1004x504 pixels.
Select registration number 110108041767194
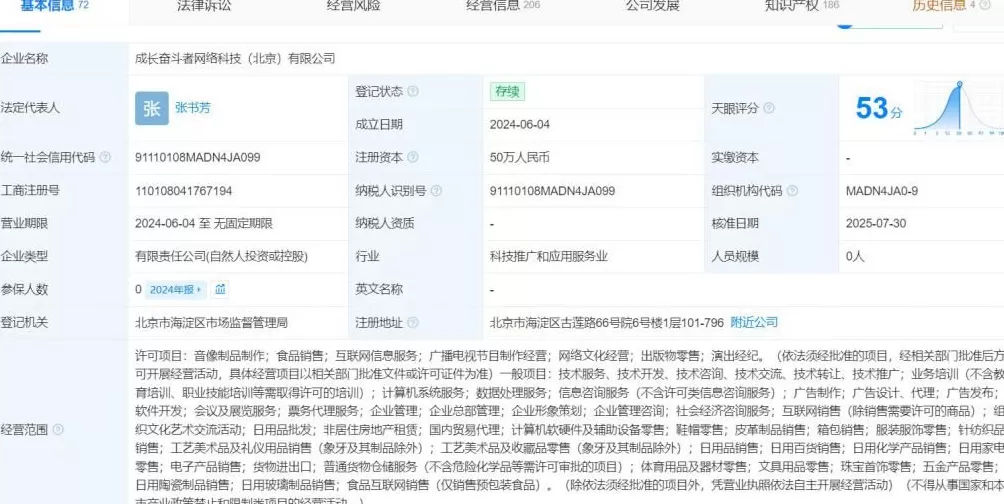click(x=184, y=191)
